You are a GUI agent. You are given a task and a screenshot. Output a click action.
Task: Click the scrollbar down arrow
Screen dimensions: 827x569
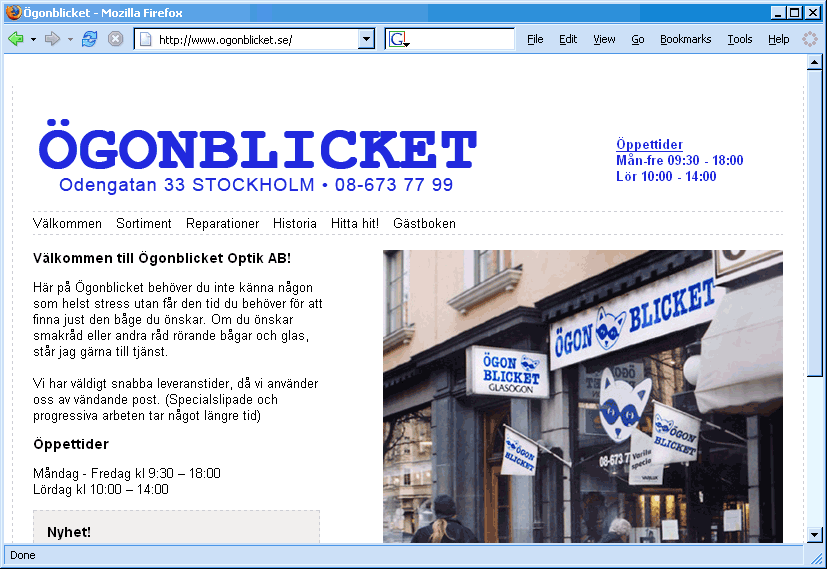(x=815, y=535)
